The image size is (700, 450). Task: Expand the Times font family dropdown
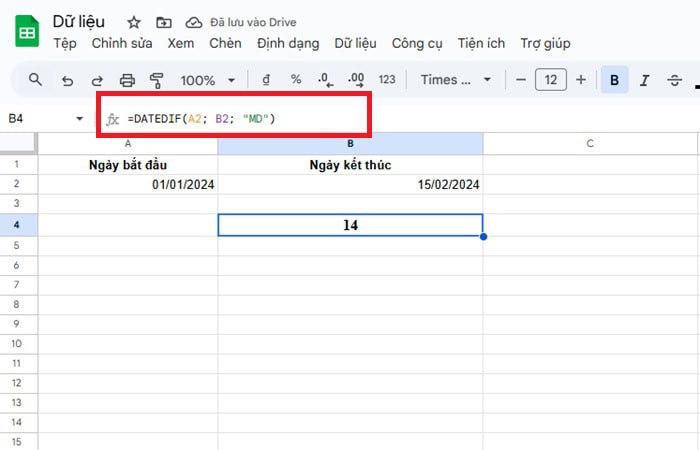pos(456,80)
